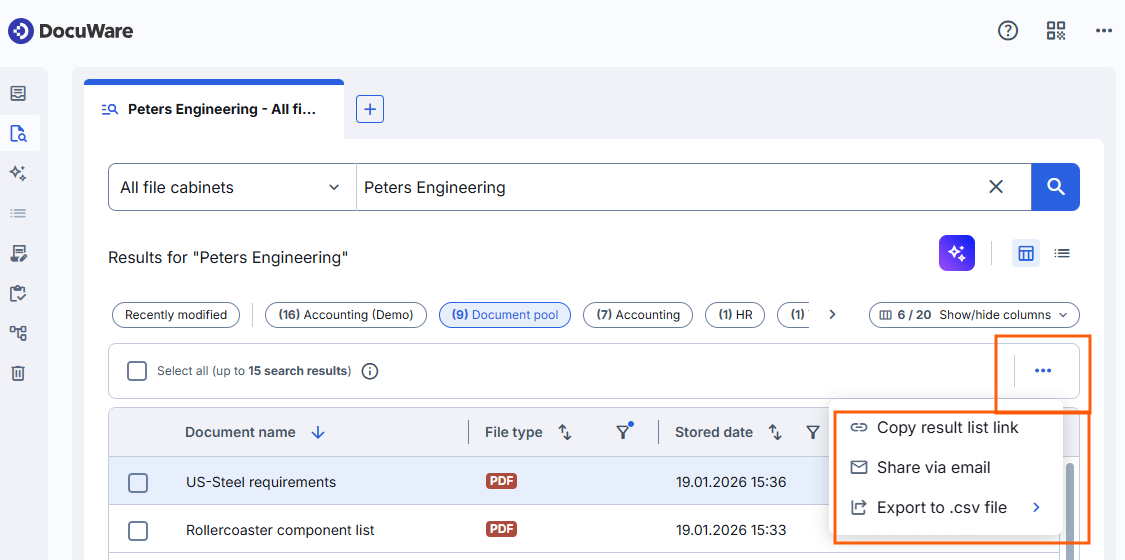The width and height of the screenshot is (1125, 560).
Task: Check the Select all checkbox
Action: [137, 371]
